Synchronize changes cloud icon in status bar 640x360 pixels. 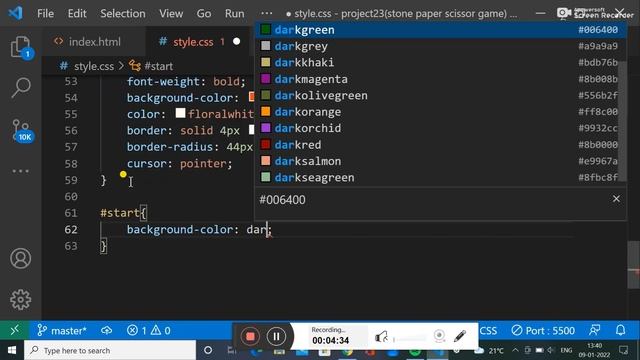coord(107,330)
